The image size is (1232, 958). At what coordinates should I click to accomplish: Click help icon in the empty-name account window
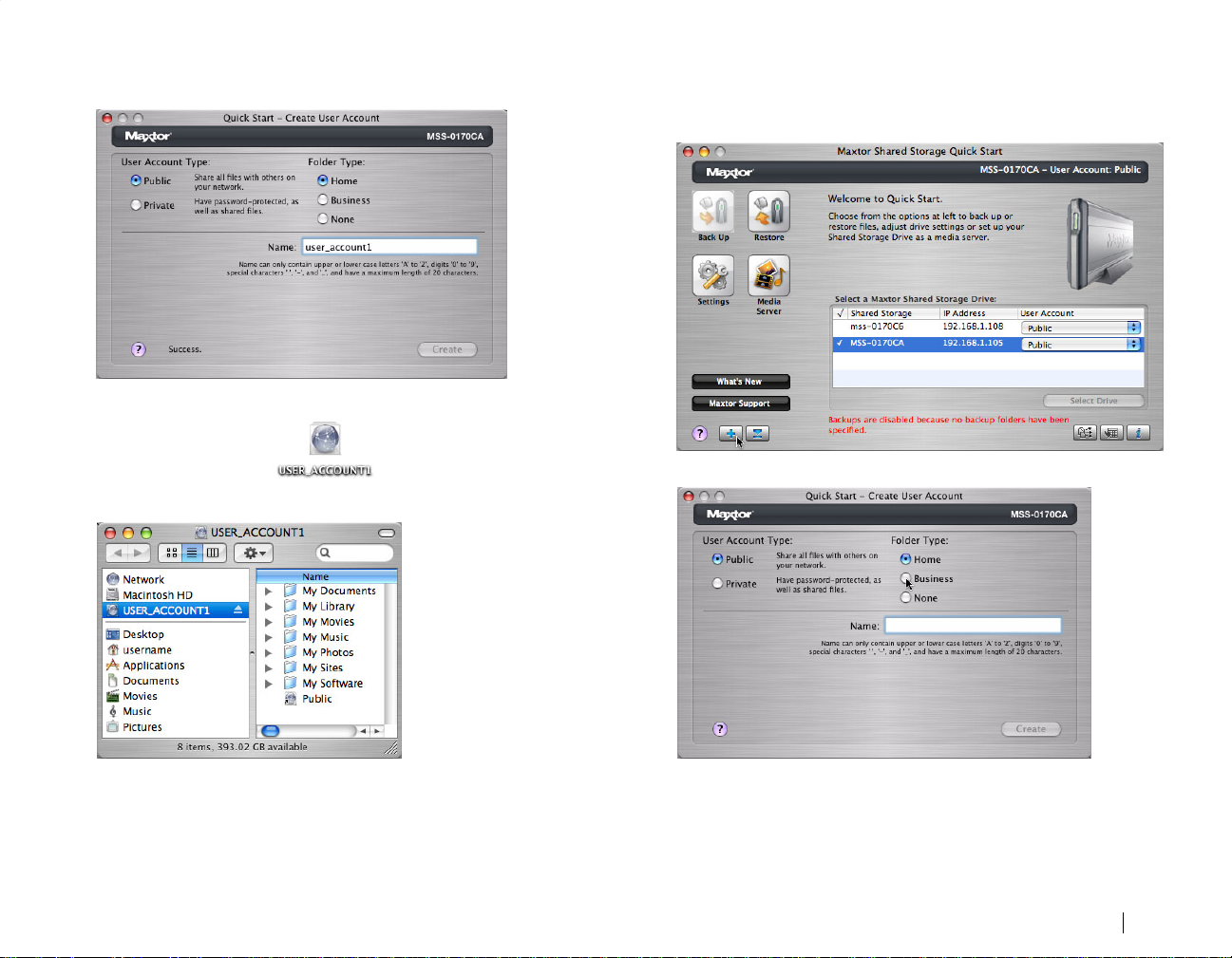pos(720,729)
